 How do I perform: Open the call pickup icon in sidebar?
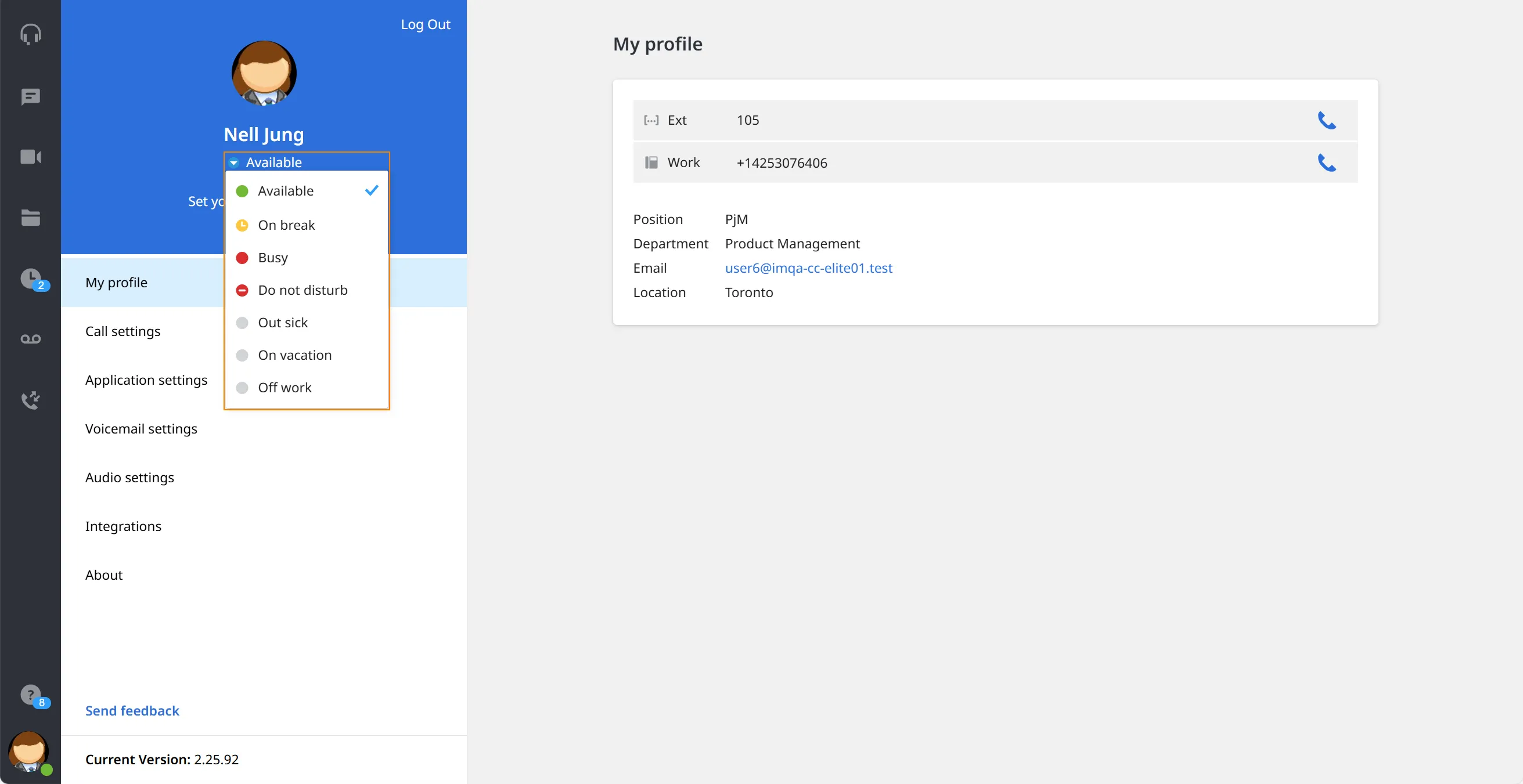[x=30, y=400]
